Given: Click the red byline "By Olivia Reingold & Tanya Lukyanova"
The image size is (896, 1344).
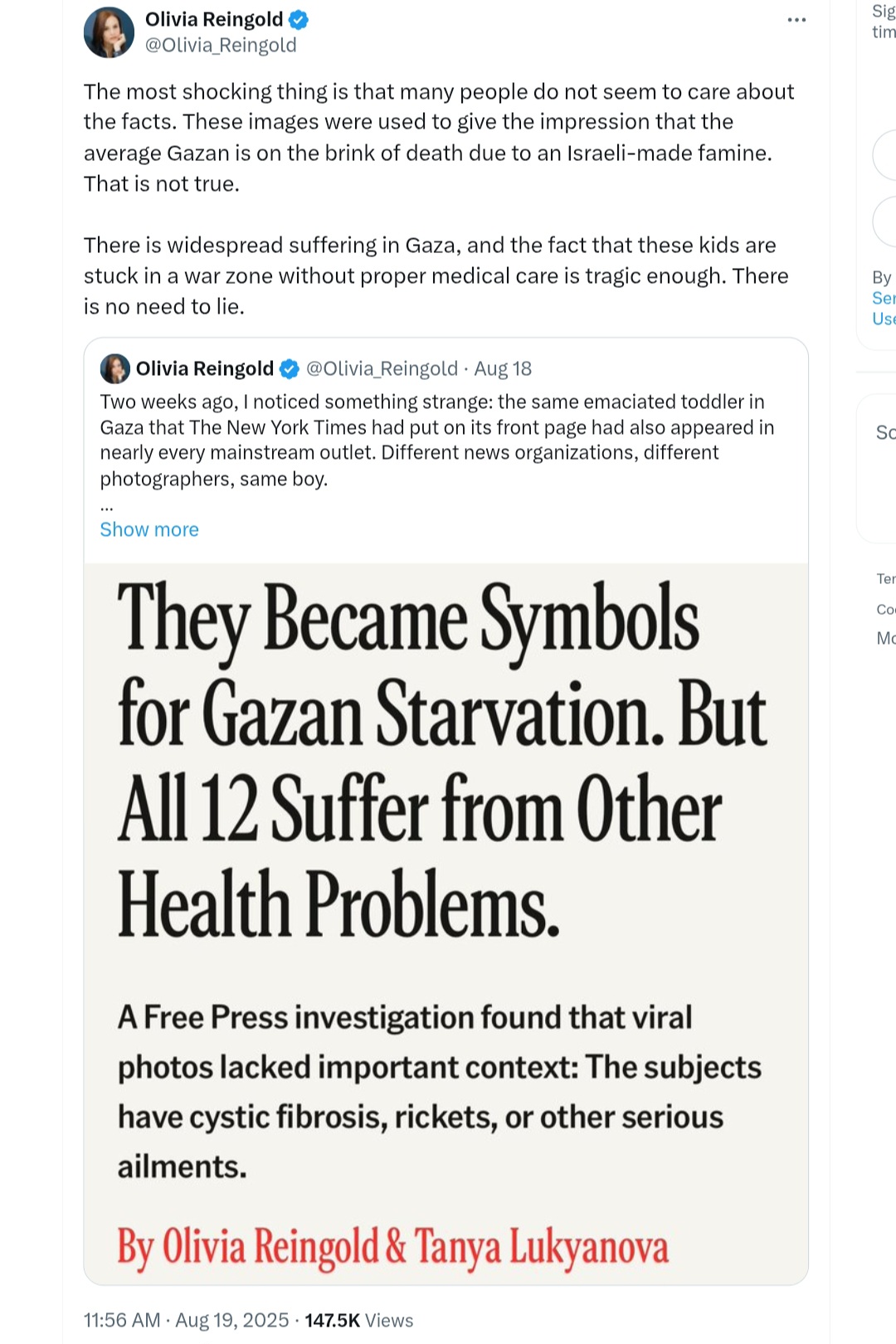Looking at the screenshot, I should click(x=392, y=1247).
